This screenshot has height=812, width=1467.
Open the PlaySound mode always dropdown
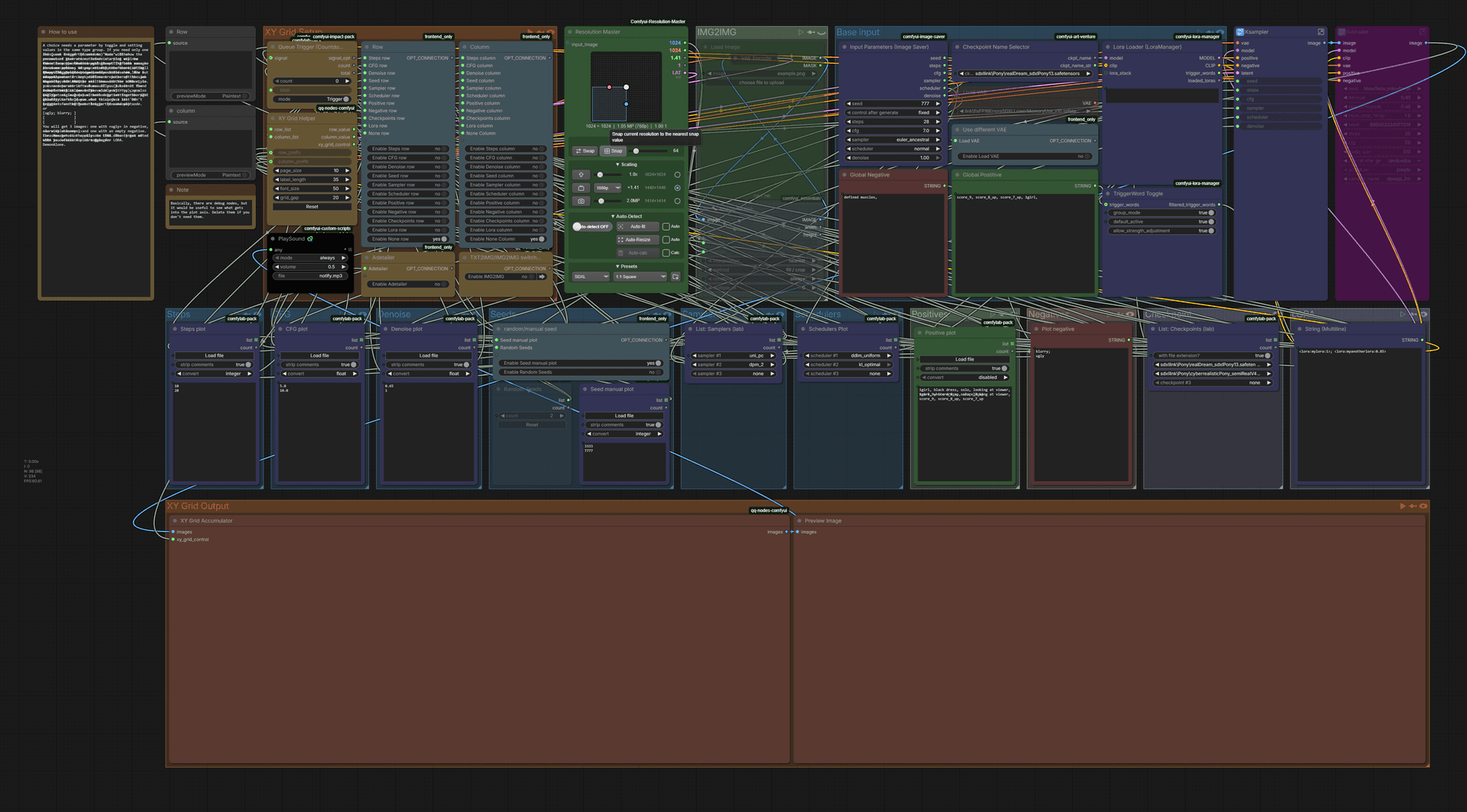coord(312,258)
